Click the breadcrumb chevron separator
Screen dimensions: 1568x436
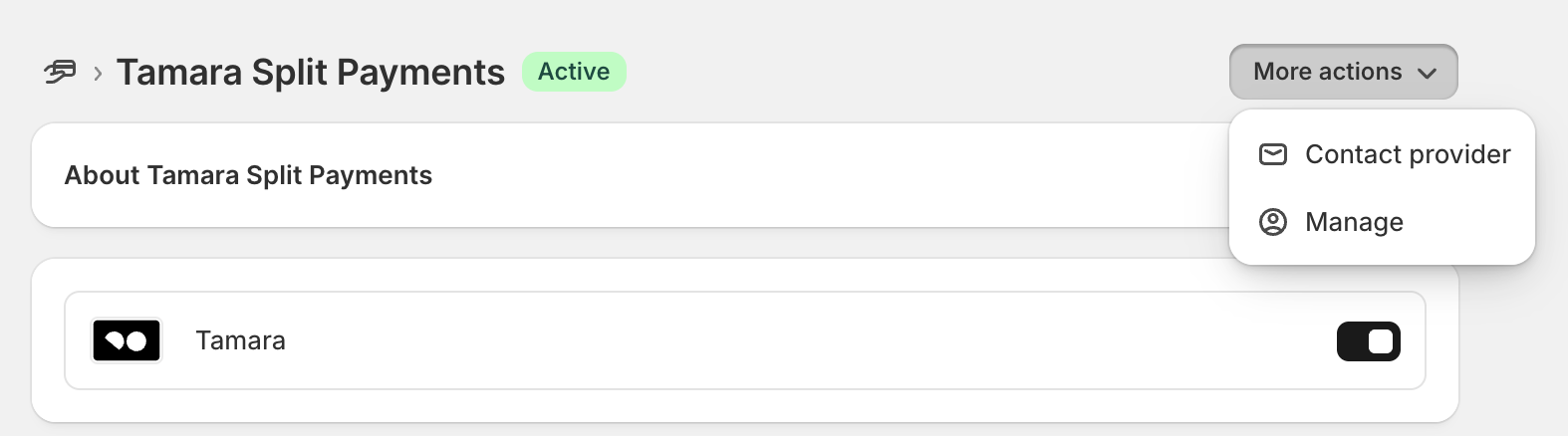coord(98,73)
